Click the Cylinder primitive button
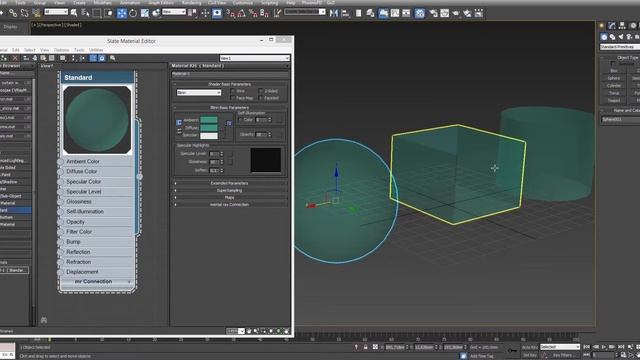 click(614, 86)
